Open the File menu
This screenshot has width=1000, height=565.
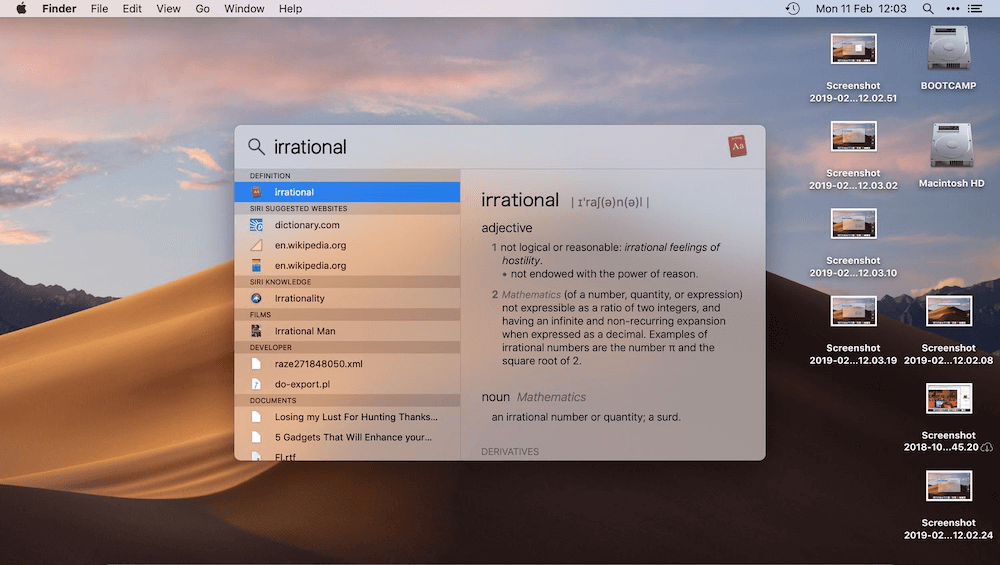pos(99,9)
